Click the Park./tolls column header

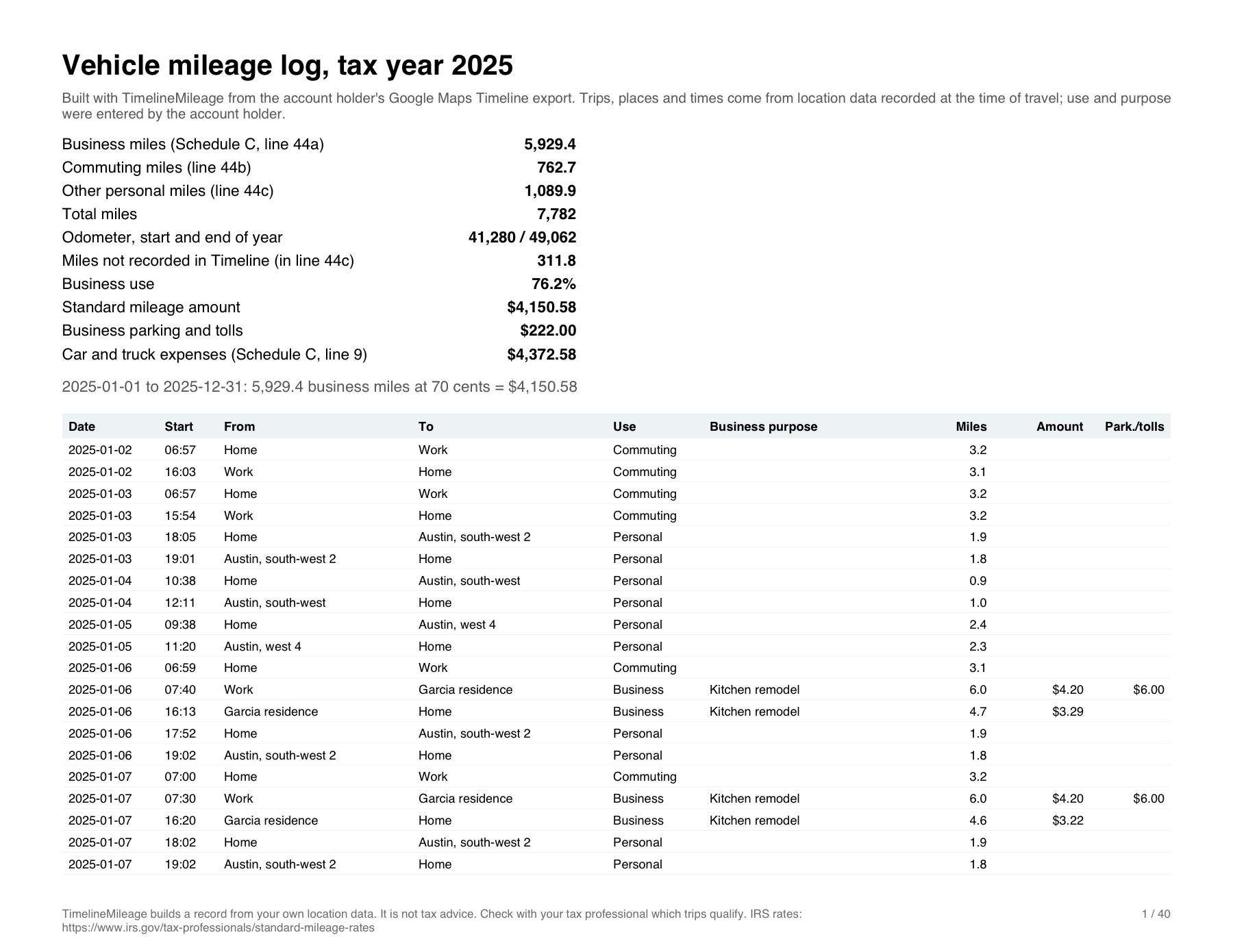[x=1134, y=427]
